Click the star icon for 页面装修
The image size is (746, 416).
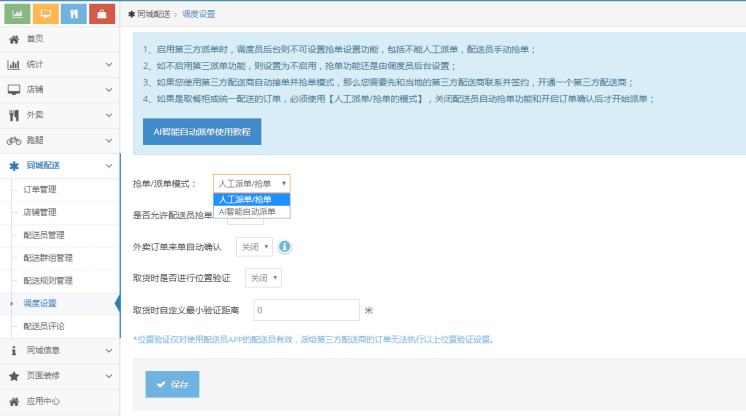tap(14, 375)
